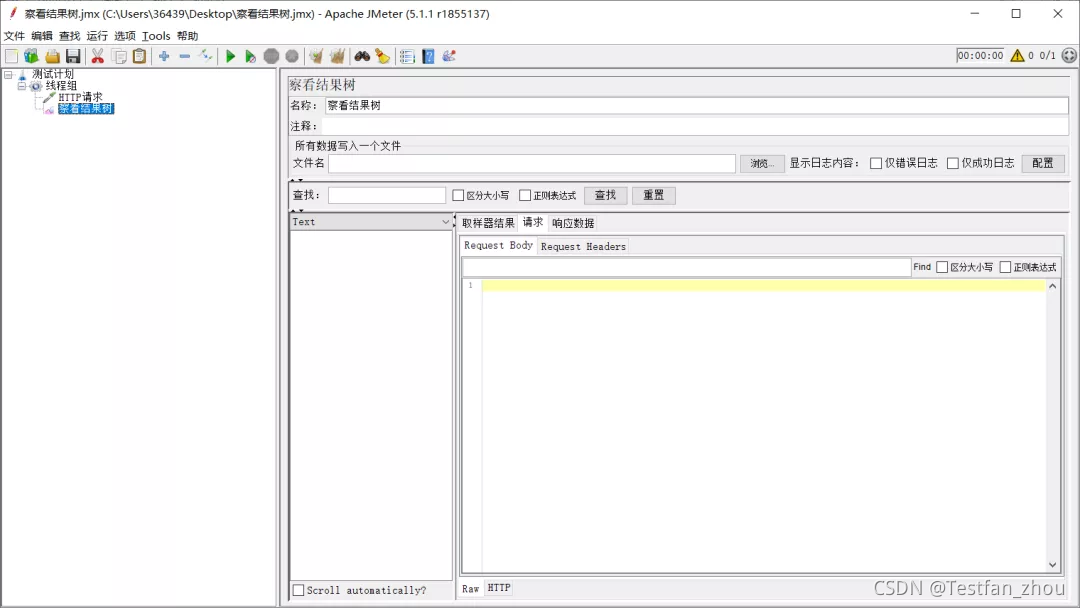Click the Open file folder icon
The width and height of the screenshot is (1080, 608).
tap(52, 56)
